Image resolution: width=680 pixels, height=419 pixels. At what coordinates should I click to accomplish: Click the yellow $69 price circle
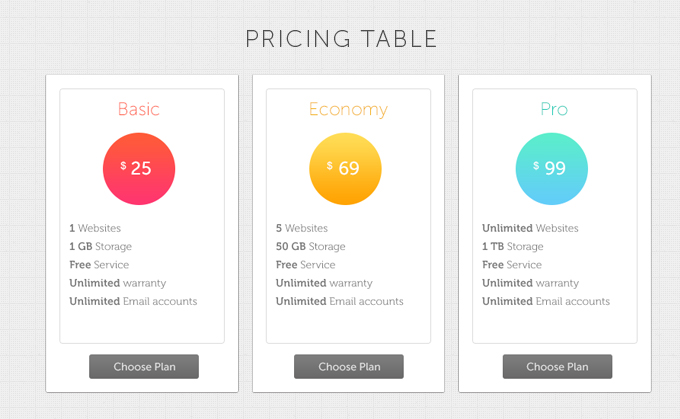pyautogui.click(x=345, y=169)
